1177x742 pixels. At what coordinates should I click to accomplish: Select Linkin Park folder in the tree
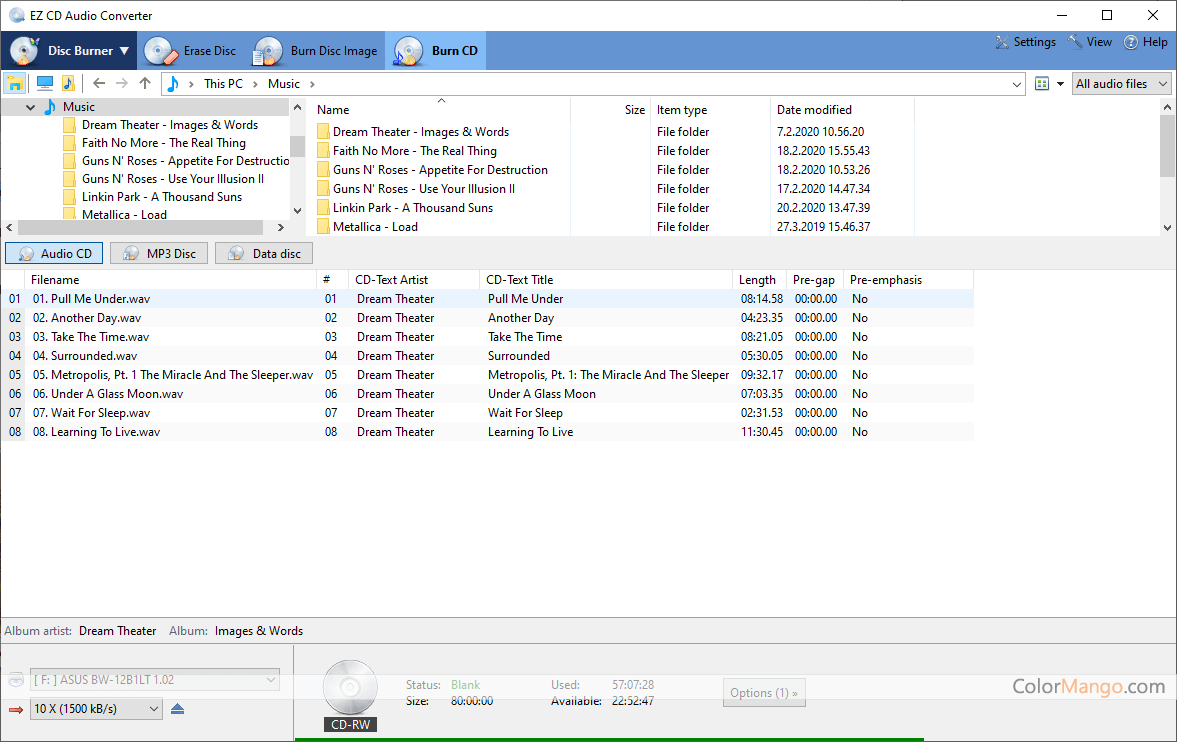(x=161, y=197)
